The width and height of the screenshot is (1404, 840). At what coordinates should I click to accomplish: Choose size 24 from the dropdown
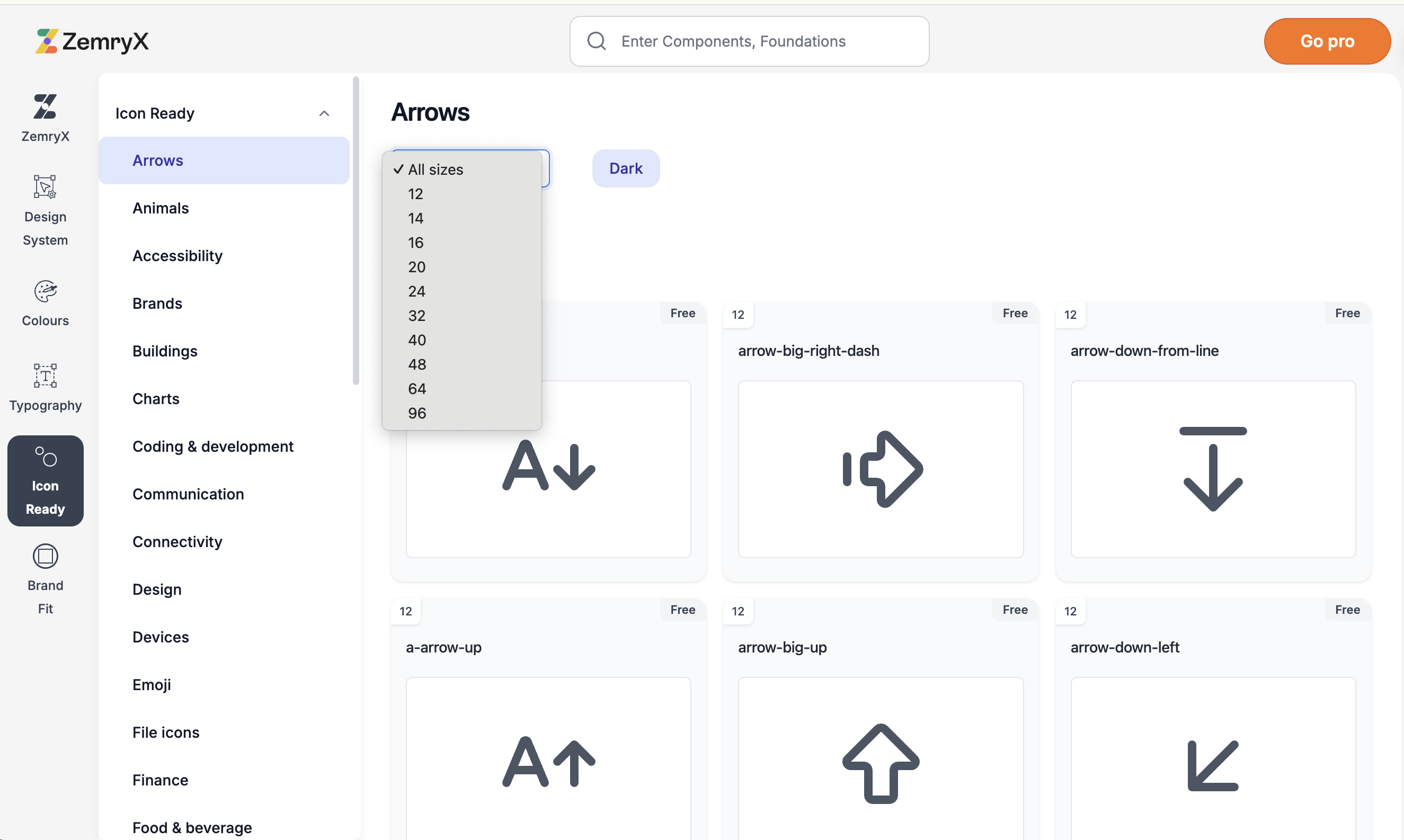click(x=461, y=291)
